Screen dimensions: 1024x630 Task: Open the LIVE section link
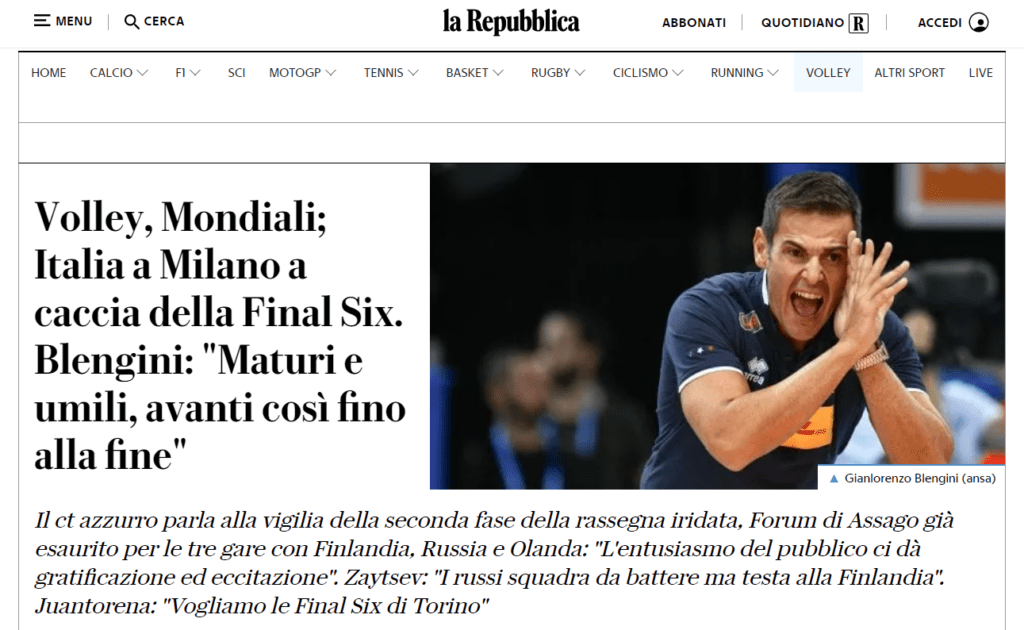(x=980, y=72)
